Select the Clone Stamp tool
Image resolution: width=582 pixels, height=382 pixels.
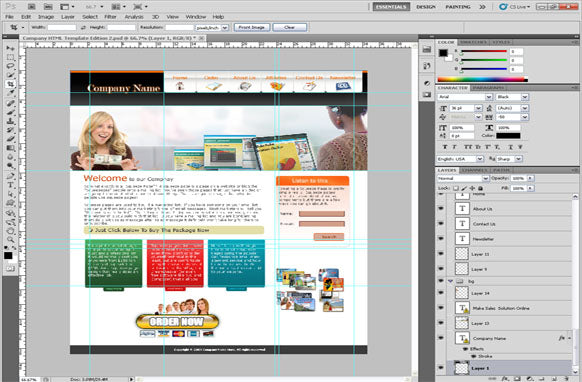10,121
